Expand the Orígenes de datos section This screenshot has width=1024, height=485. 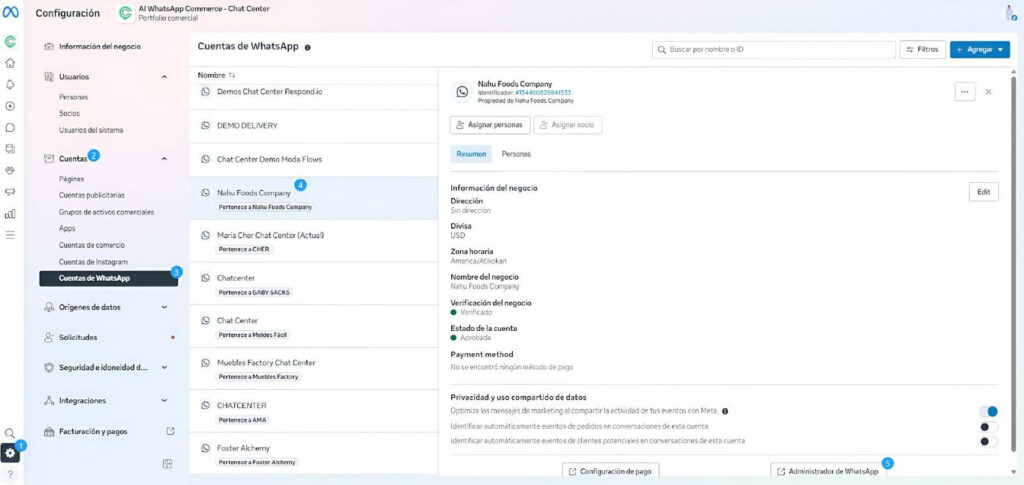[x=164, y=307]
